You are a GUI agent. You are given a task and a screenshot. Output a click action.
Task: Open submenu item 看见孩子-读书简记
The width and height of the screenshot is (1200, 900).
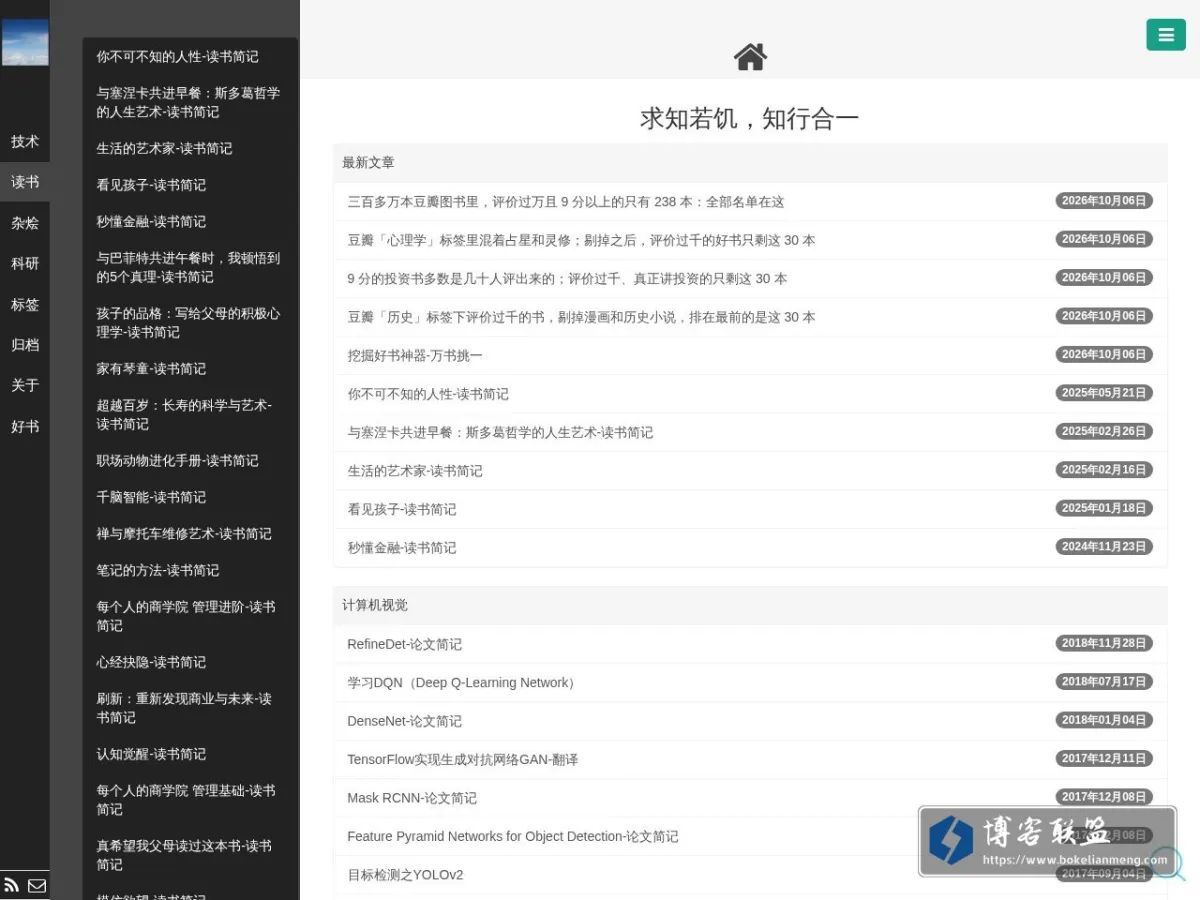[x=190, y=185]
